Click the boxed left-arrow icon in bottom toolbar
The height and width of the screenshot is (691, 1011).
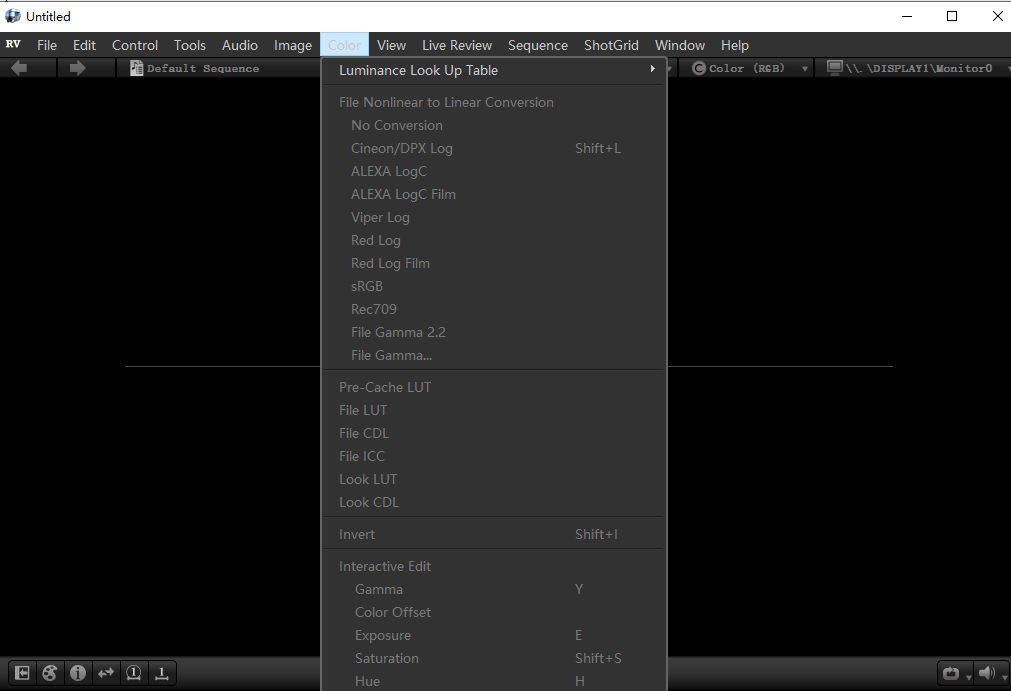tap(22, 673)
